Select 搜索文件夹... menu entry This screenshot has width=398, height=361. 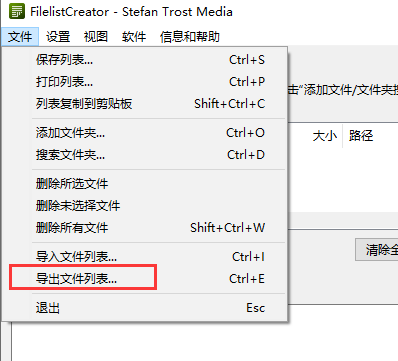click(150, 155)
